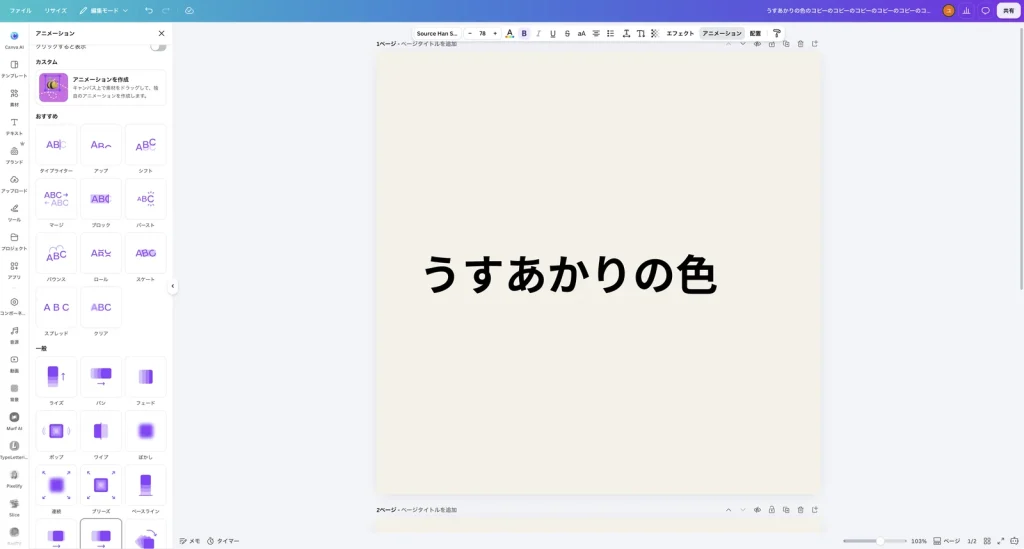Open the テキスト (text) sidebar panel
This screenshot has width=1024, height=549.
[x=14, y=126]
